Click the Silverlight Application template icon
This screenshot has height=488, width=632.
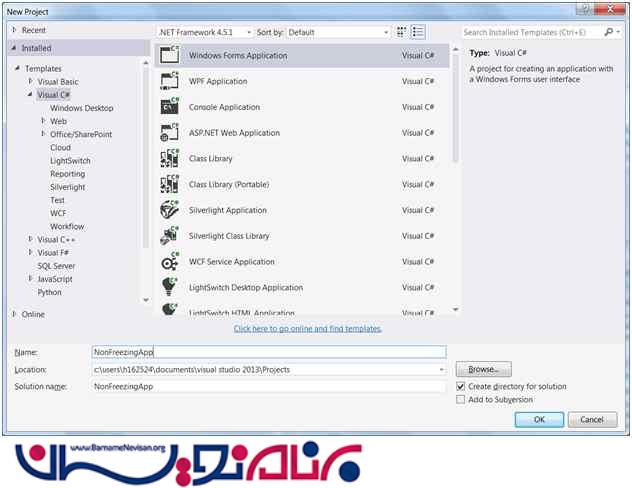click(170, 210)
